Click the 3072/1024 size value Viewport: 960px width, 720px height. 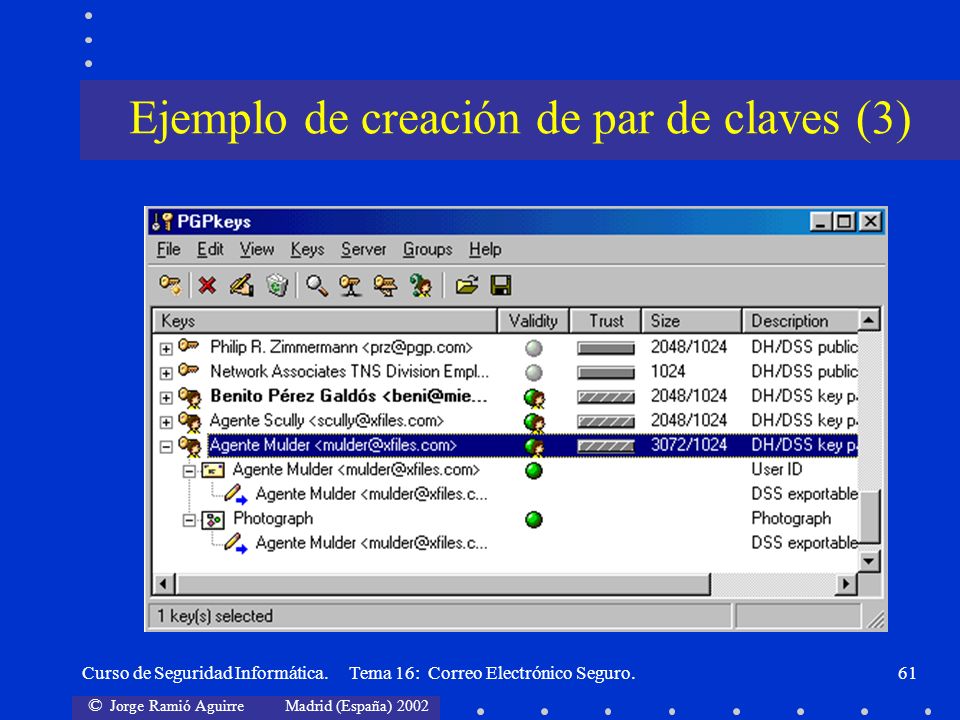tap(689, 445)
